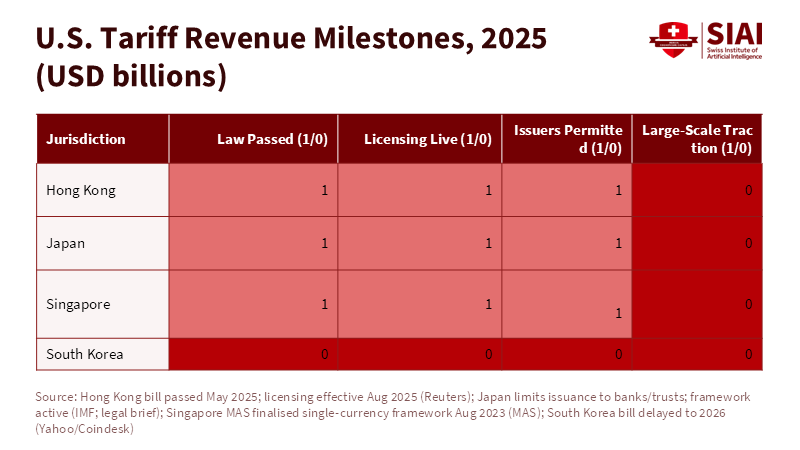Click the Issuers Permitted (1/0) header
Screen dimensions: 800x450
tap(567, 139)
